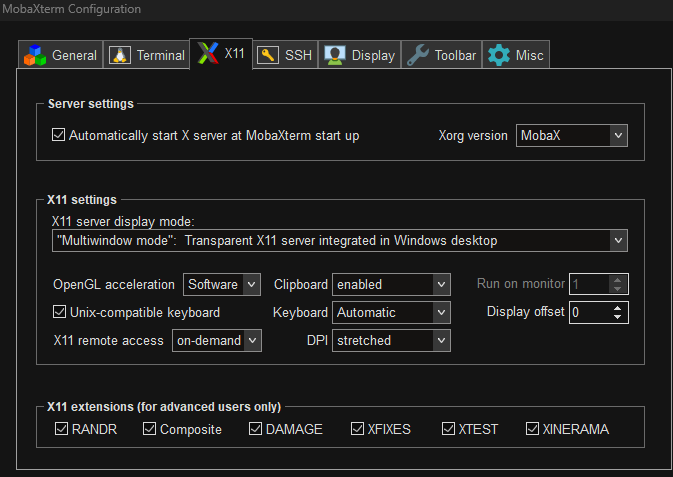Disable automatic X server start at startup
The height and width of the screenshot is (477, 673).
click(x=58, y=135)
